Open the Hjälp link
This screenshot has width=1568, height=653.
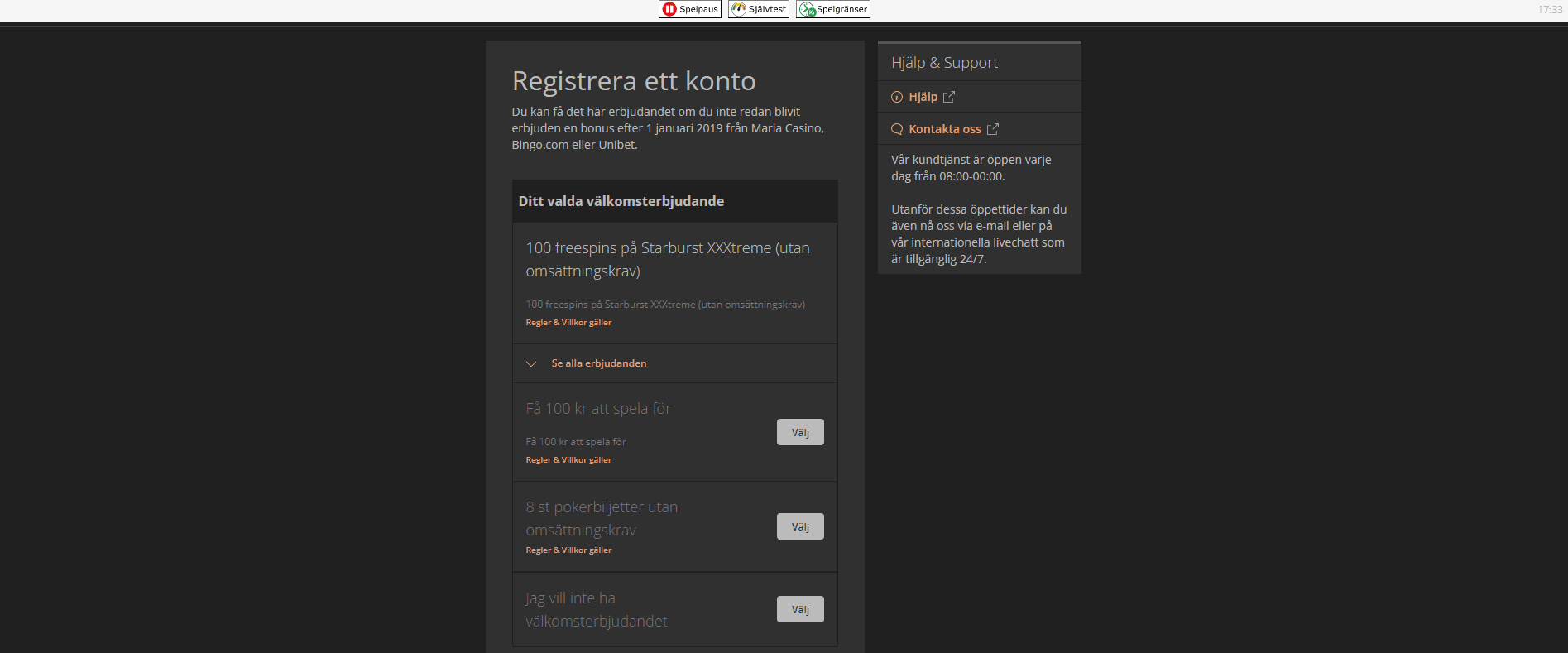(x=923, y=97)
